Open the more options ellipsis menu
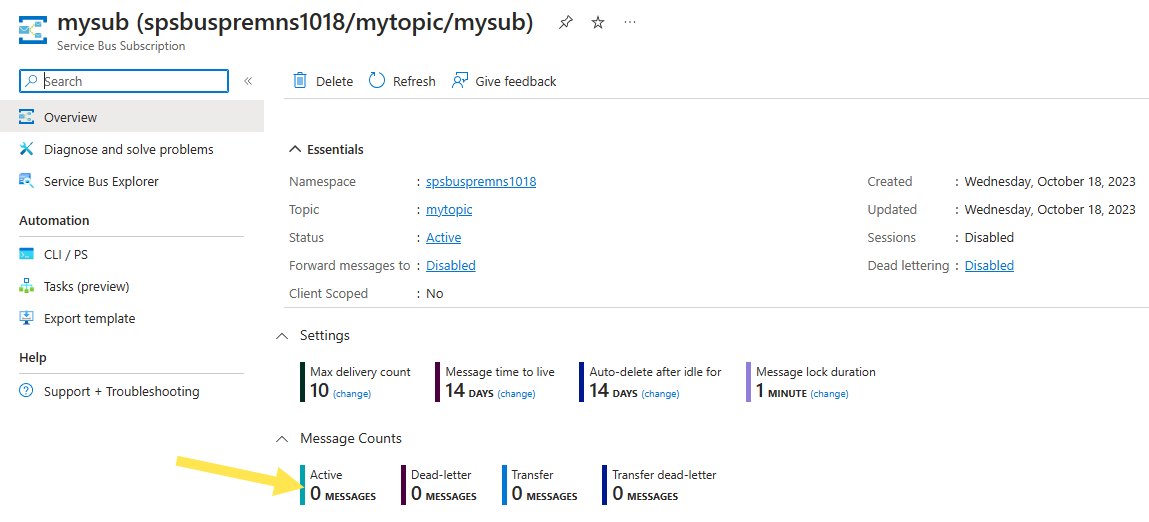Viewport: 1149px width, 522px height. click(630, 23)
